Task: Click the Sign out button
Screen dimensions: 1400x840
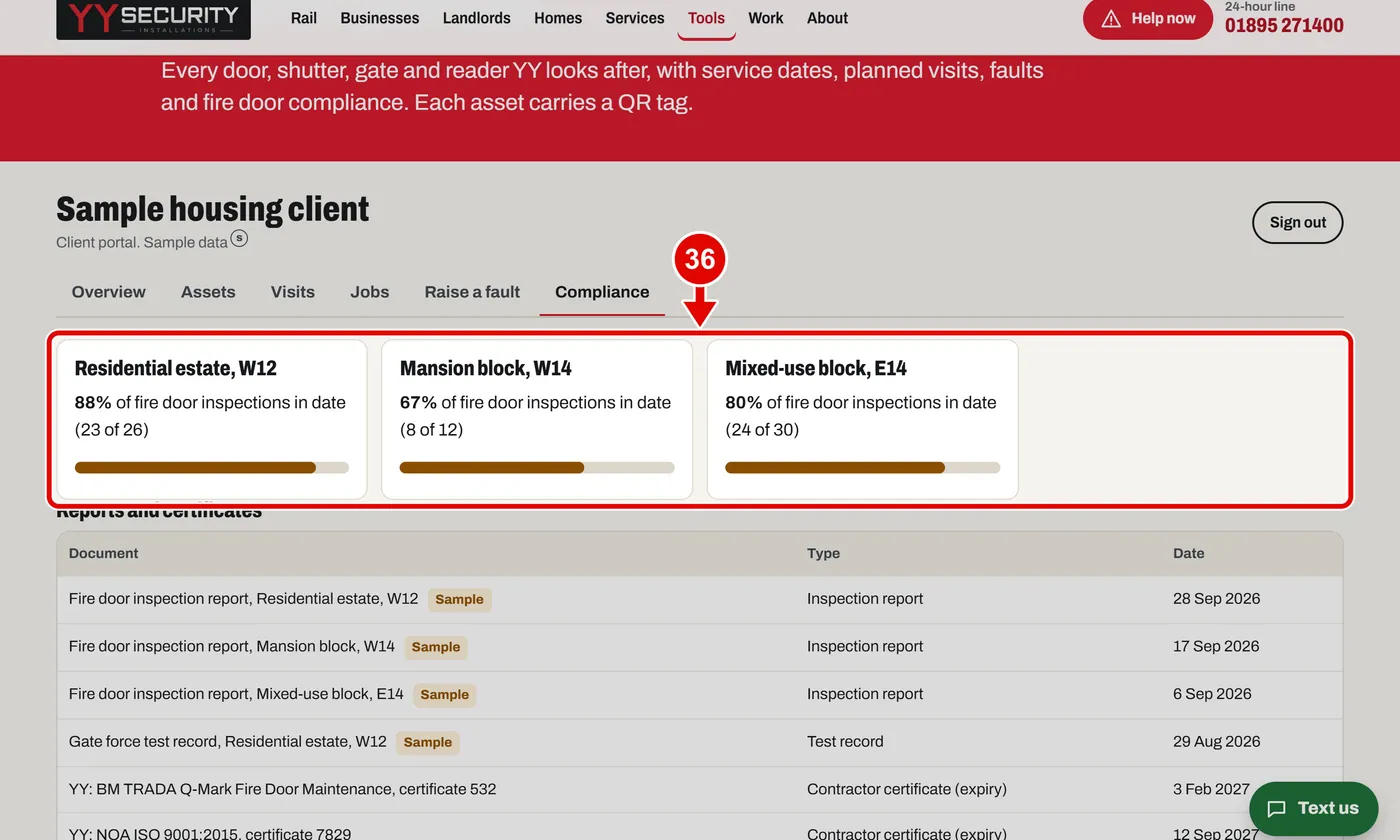Action: point(1298,222)
